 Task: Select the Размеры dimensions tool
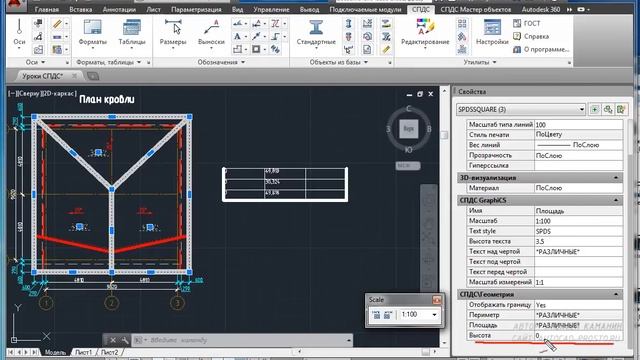173,33
